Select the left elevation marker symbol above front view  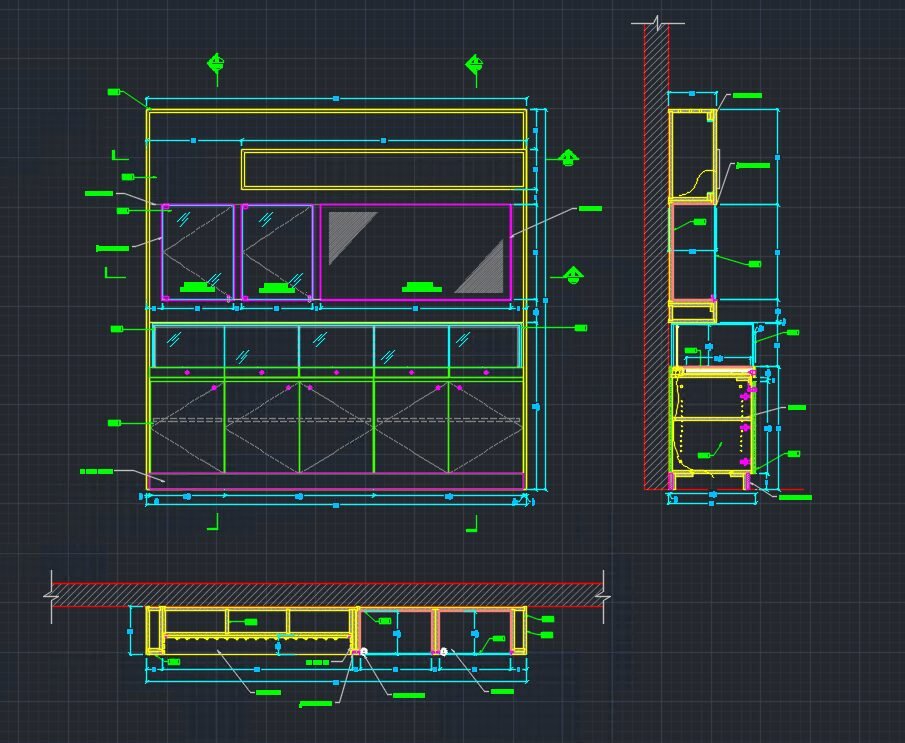(x=215, y=63)
